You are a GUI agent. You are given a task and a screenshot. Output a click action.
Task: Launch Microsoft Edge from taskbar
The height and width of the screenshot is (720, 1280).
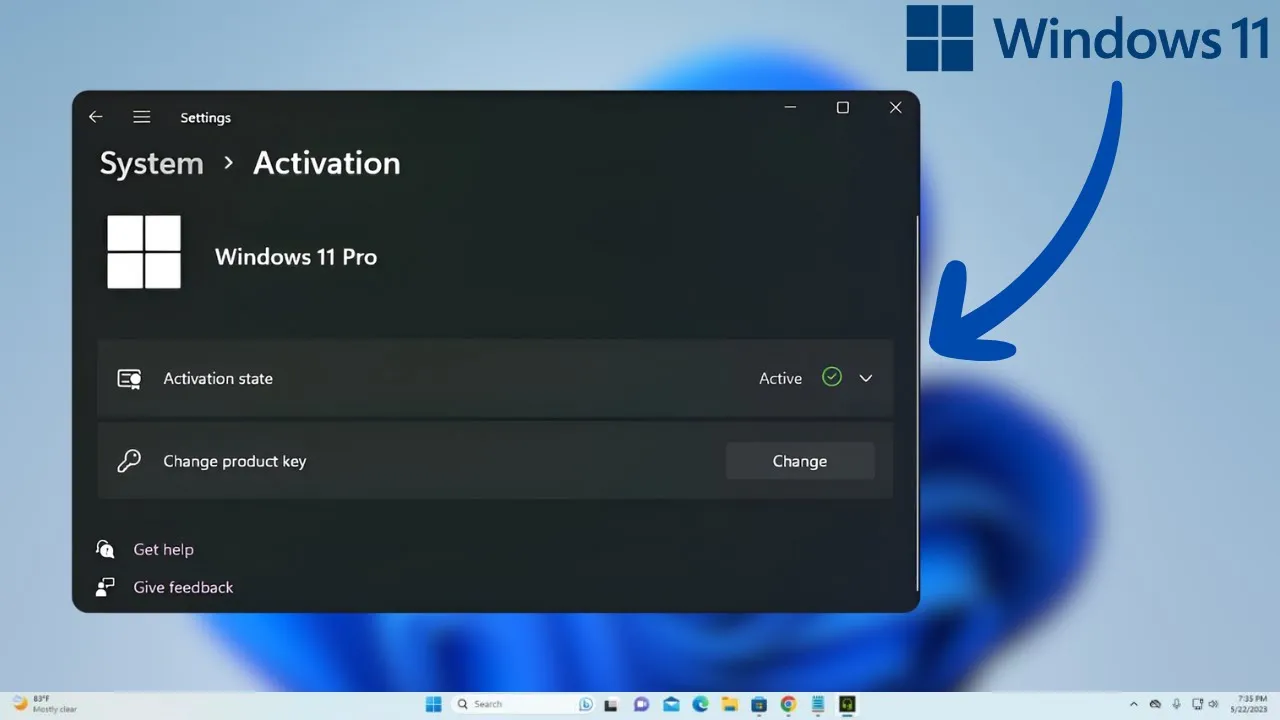coord(700,704)
